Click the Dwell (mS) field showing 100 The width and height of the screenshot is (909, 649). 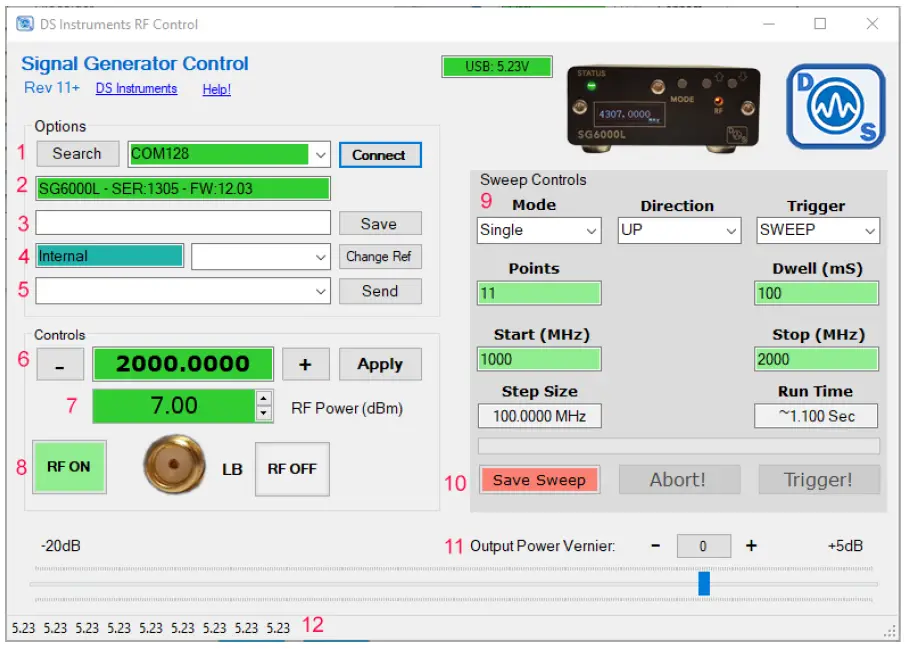(816, 293)
